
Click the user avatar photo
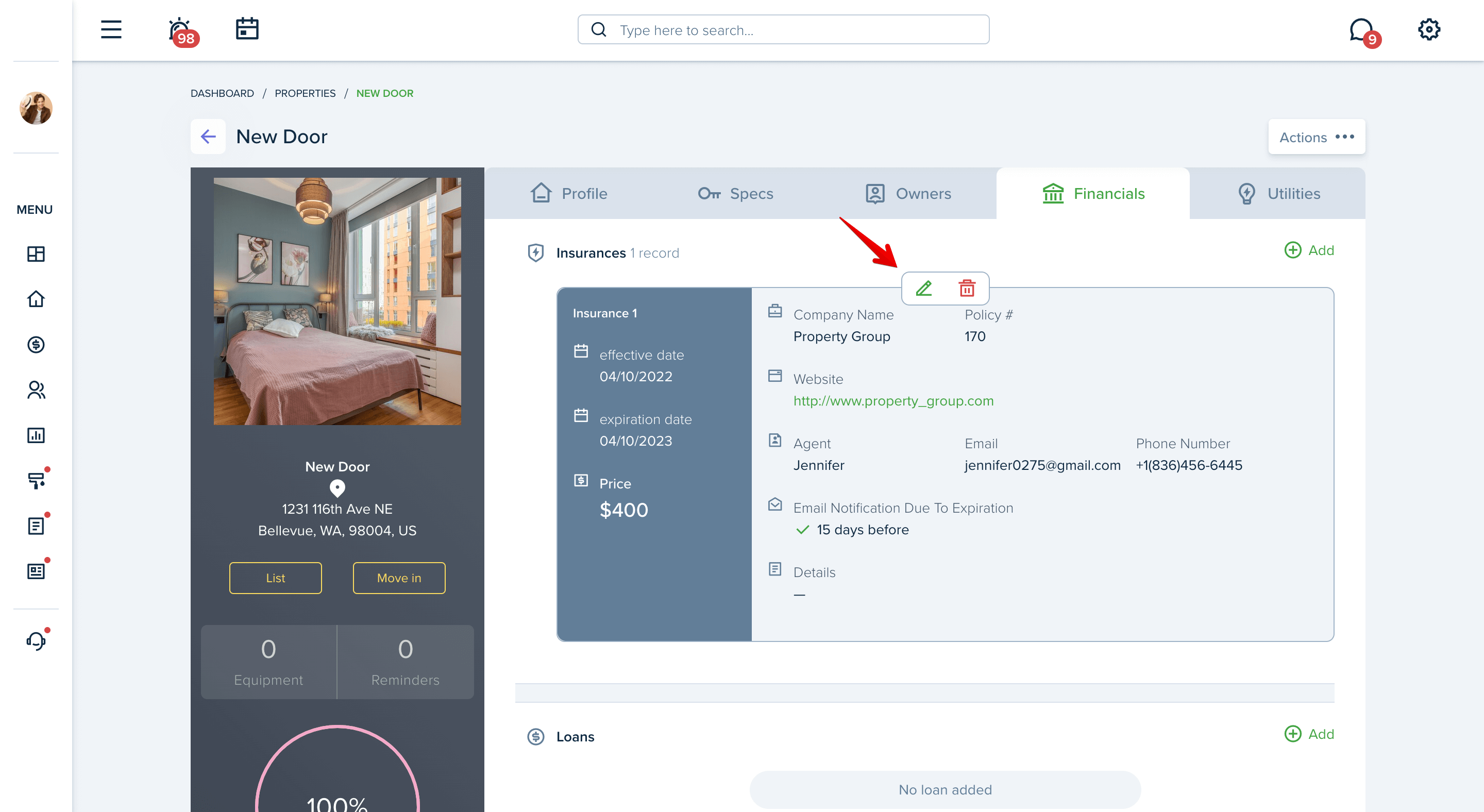(36, 108)
